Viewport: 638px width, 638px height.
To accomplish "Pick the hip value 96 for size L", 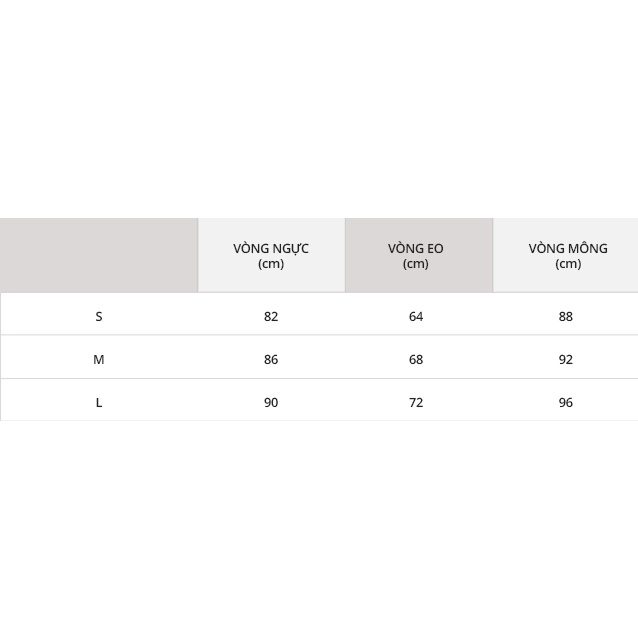I will [x=566, y=402].
